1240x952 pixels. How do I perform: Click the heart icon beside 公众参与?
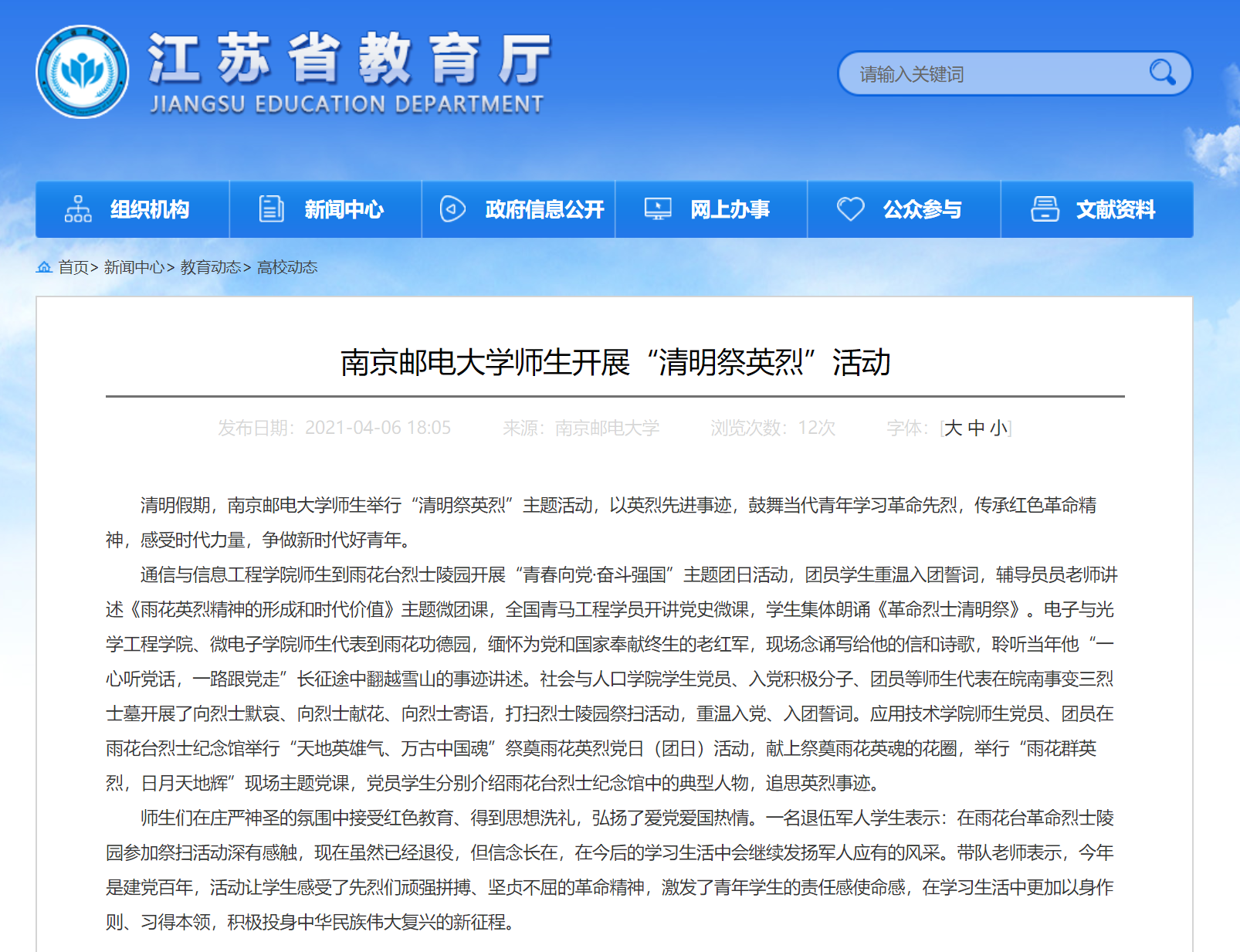(x=851, y=209)
